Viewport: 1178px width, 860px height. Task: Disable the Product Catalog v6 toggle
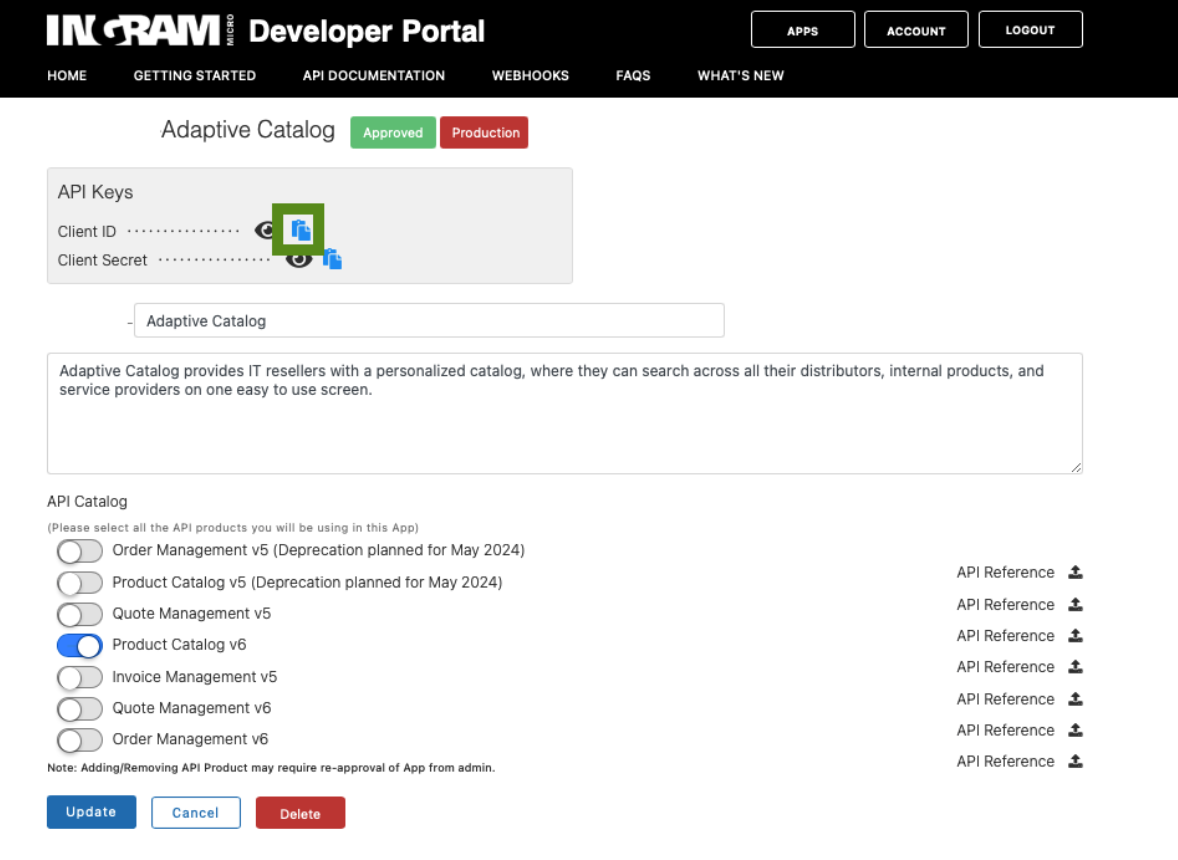(x=80, y=645)
